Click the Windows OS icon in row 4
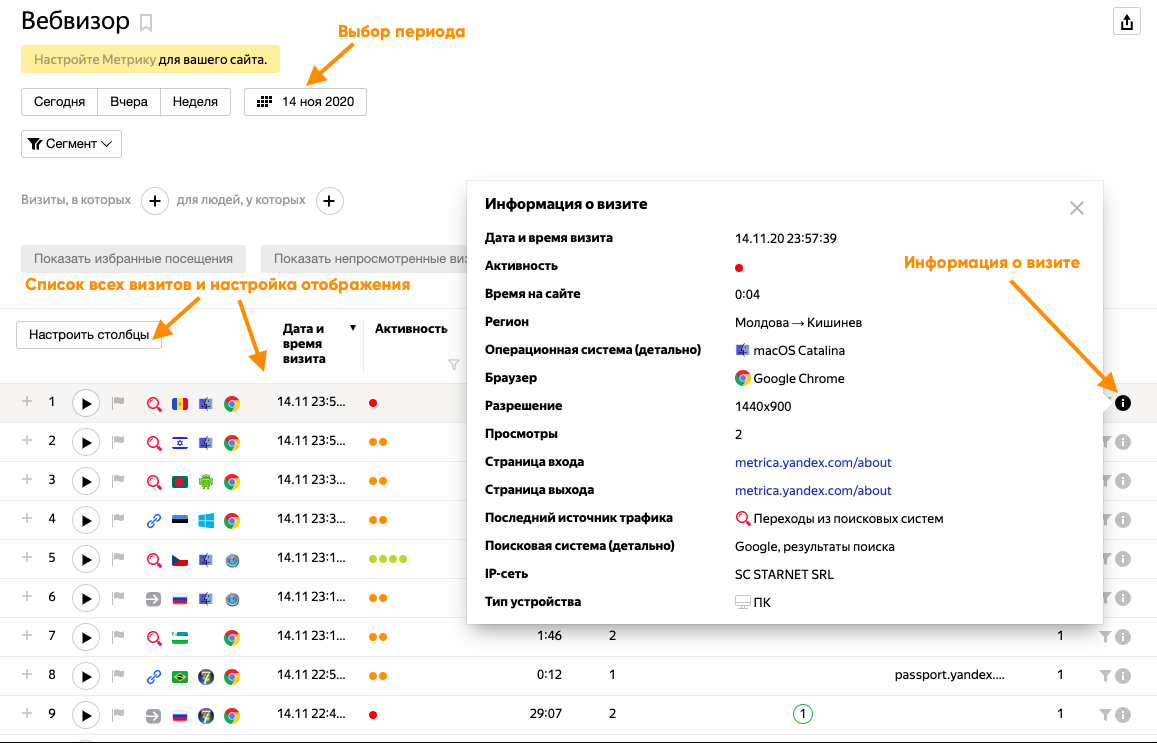1157x743 pixels. [x=206, y=521]
